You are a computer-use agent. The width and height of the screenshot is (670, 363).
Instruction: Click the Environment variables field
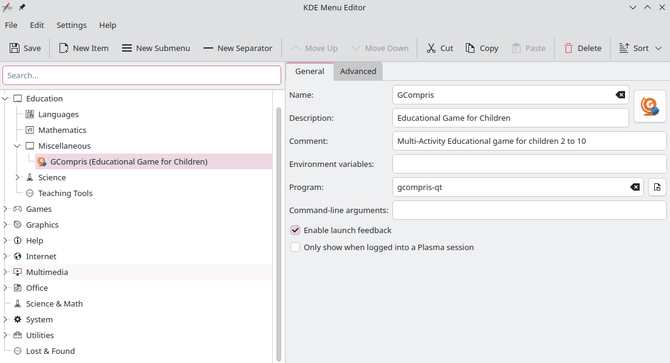click(x=529, y=164)
